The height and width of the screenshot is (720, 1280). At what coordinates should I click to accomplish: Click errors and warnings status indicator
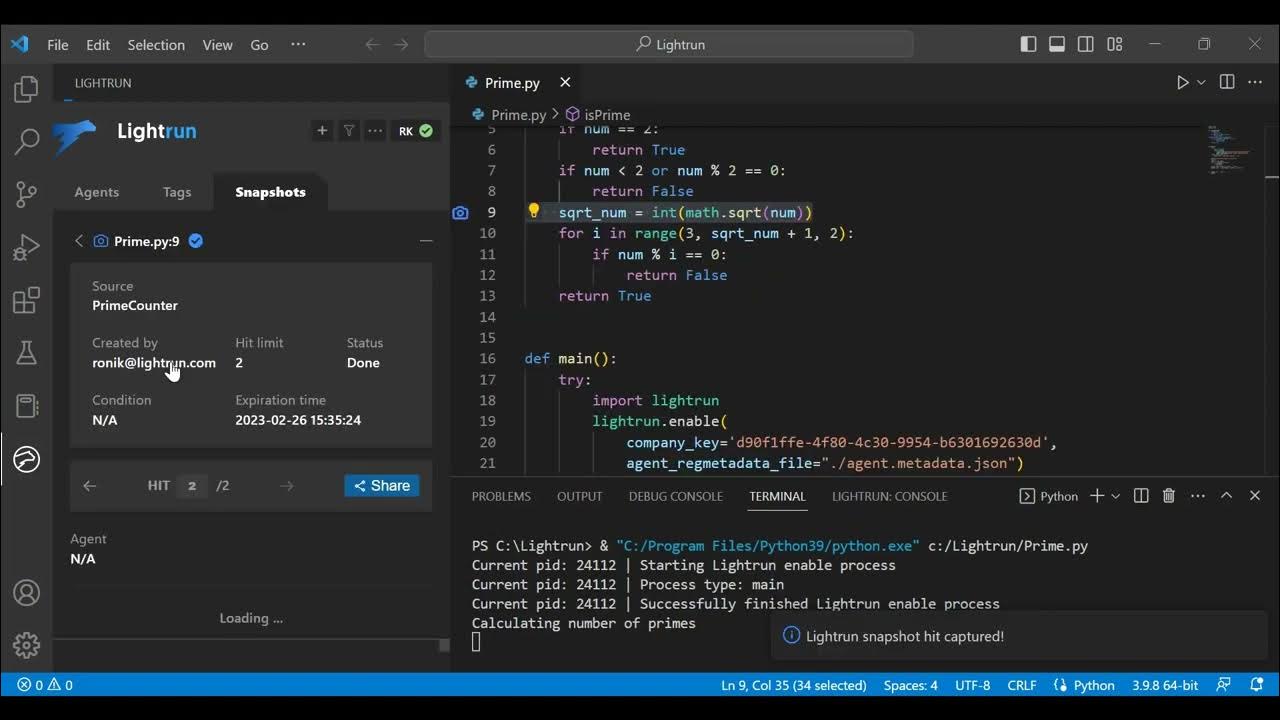pyautogui.click(x=45, y=685)
